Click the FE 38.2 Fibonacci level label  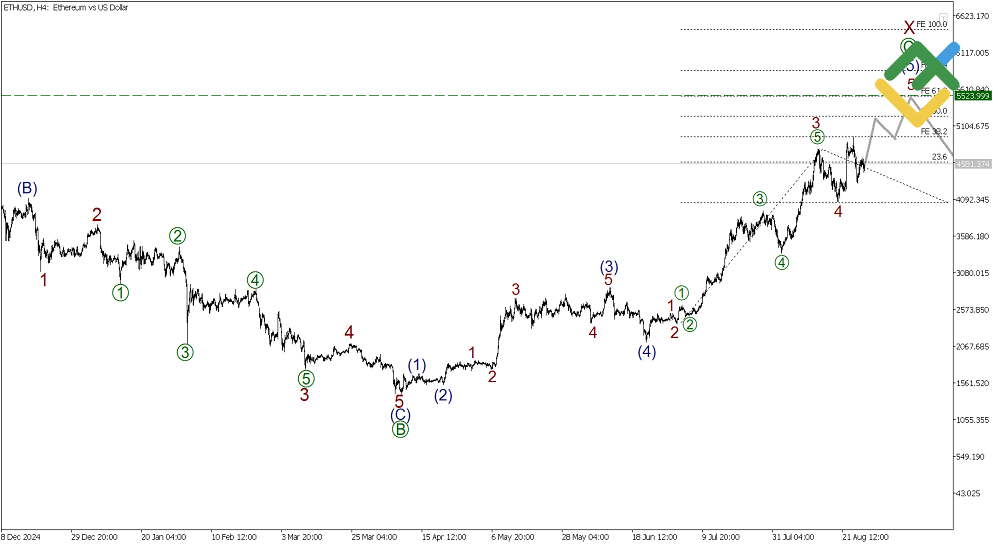(933, 131)
